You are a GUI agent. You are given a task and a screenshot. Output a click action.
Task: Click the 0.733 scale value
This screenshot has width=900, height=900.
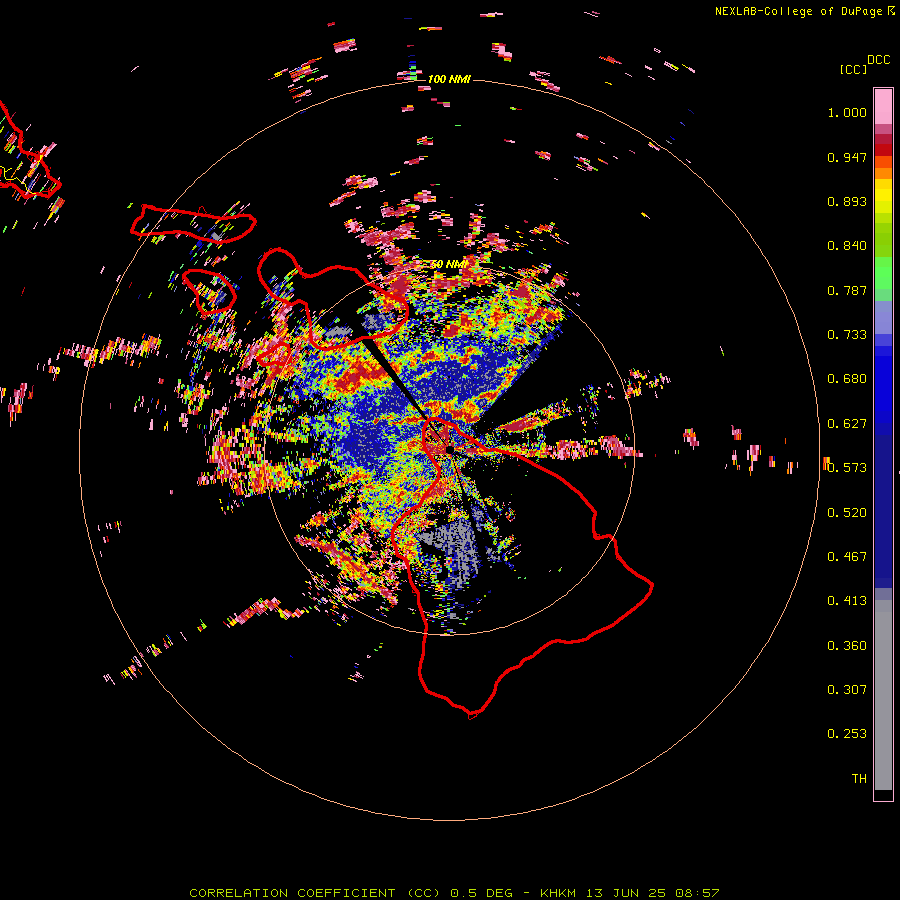(x=847, y=335)
